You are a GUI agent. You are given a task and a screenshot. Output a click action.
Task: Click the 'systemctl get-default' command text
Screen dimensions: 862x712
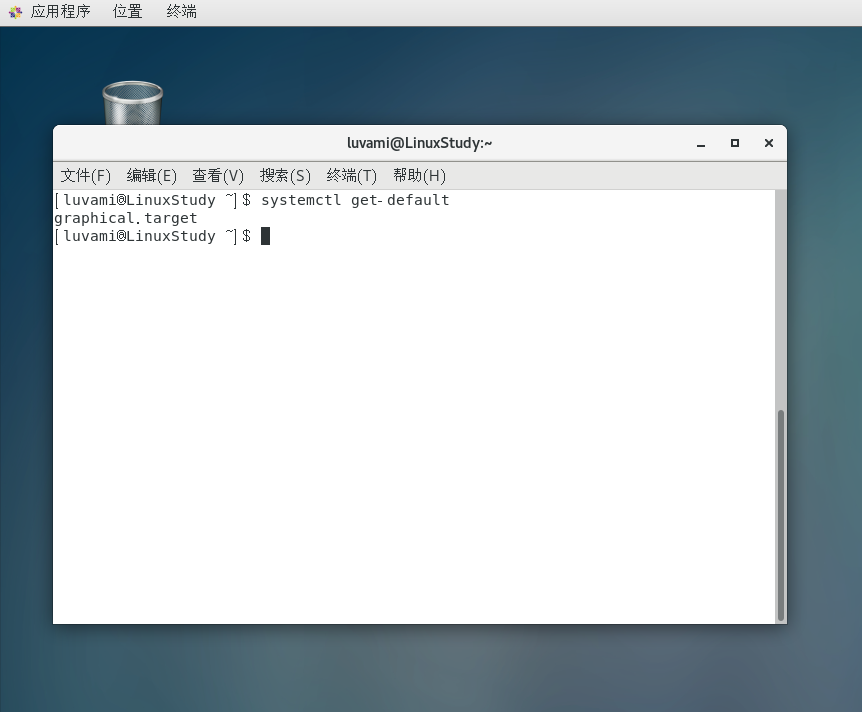point(354,199)
